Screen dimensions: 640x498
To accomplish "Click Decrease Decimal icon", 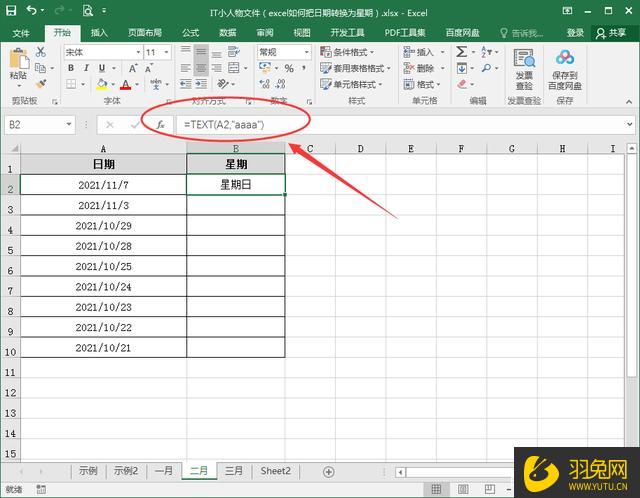I will pyautogui.click(x=281, y=84).
